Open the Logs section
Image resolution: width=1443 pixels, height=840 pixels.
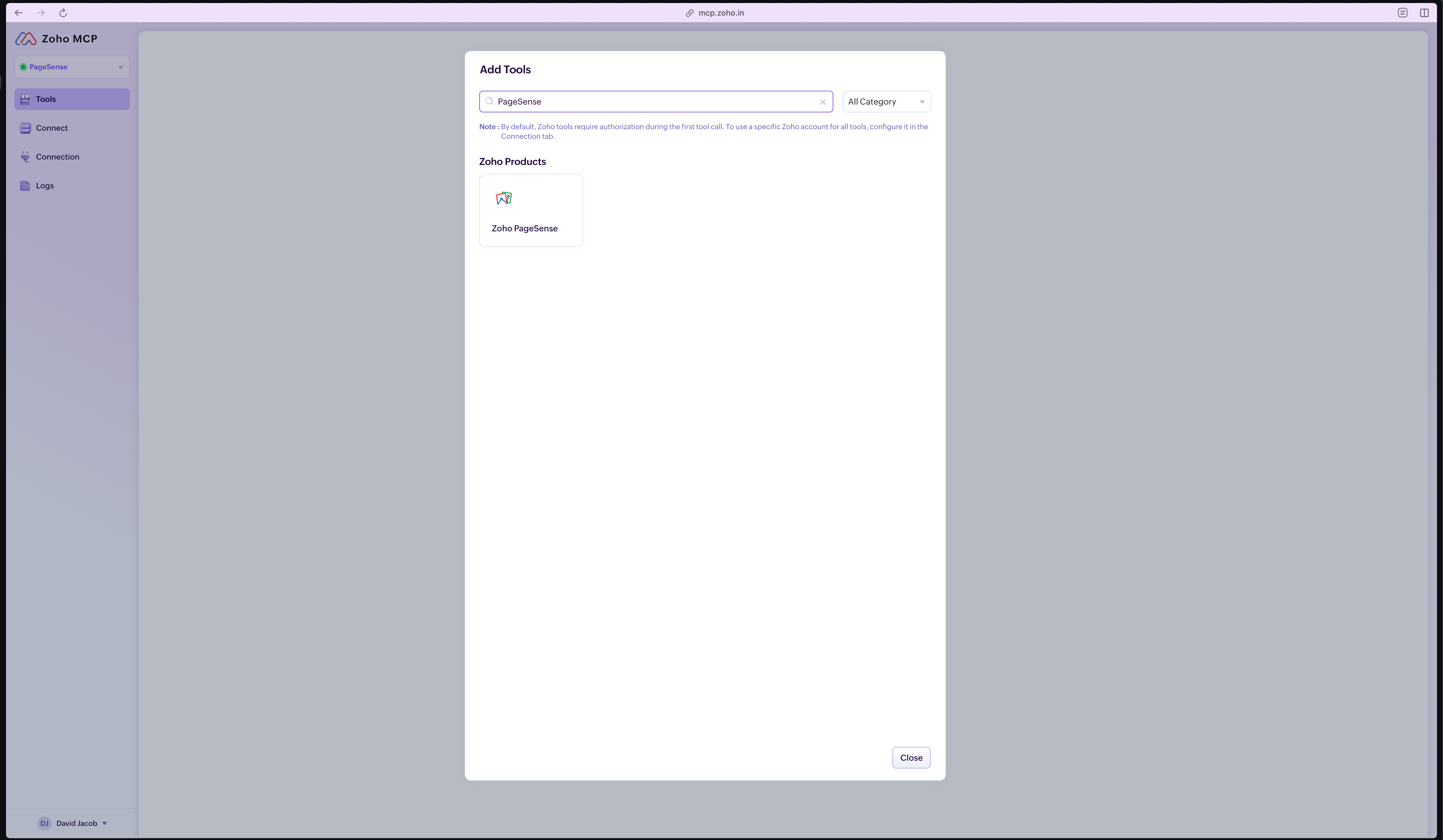(72, 186)
